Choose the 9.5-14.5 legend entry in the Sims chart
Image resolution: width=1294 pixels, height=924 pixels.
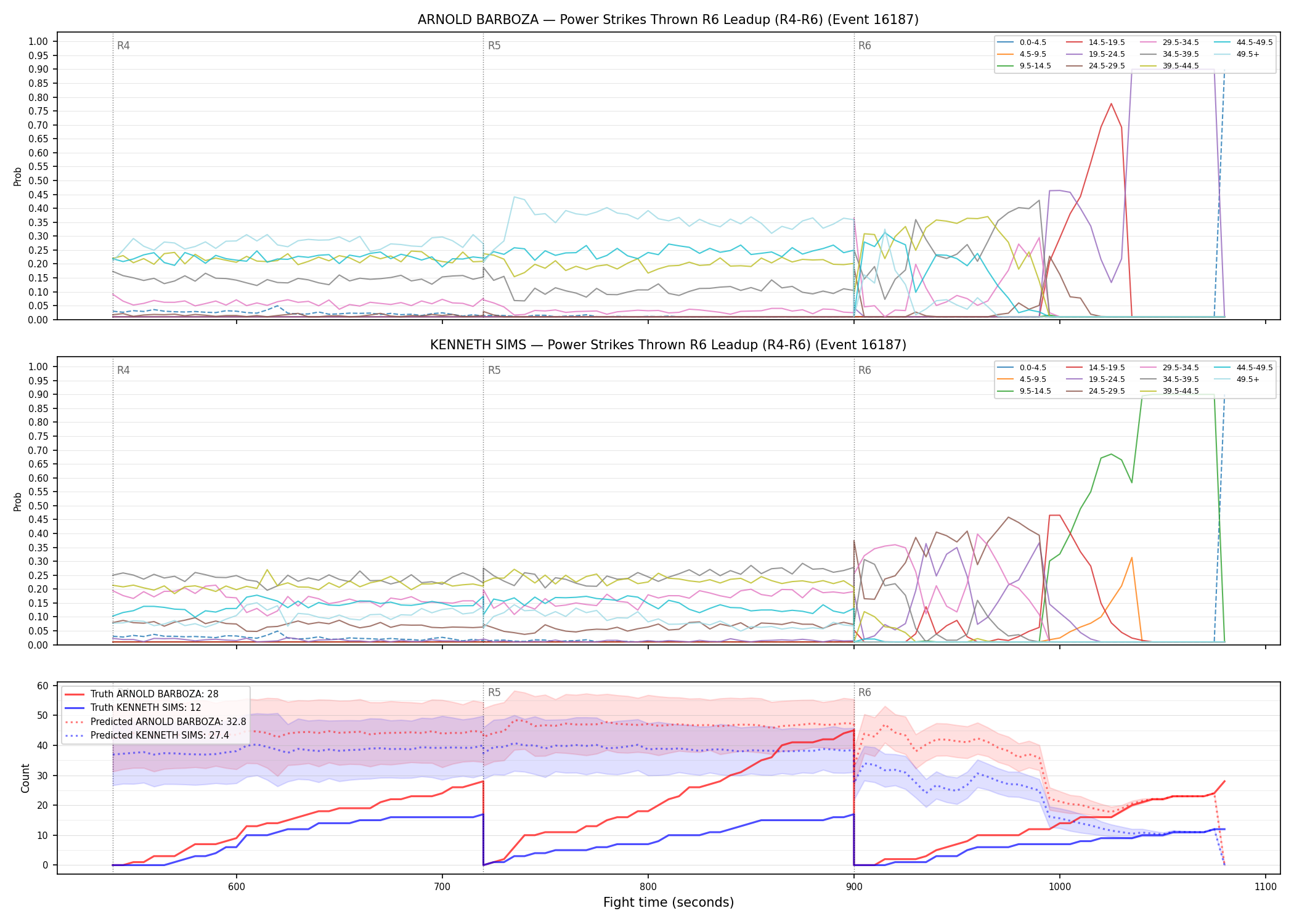[x=1024, y=391]
